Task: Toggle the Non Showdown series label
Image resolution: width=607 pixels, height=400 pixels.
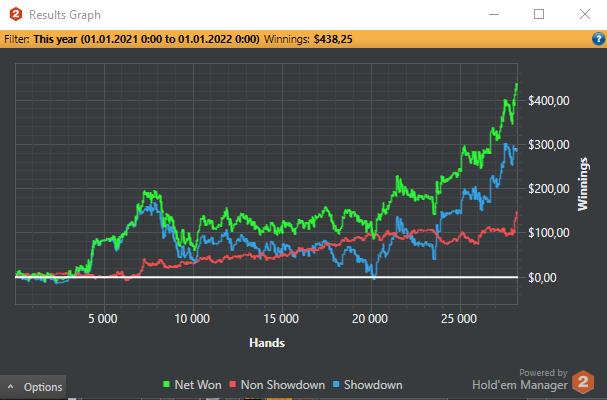Action: [283, 385]
